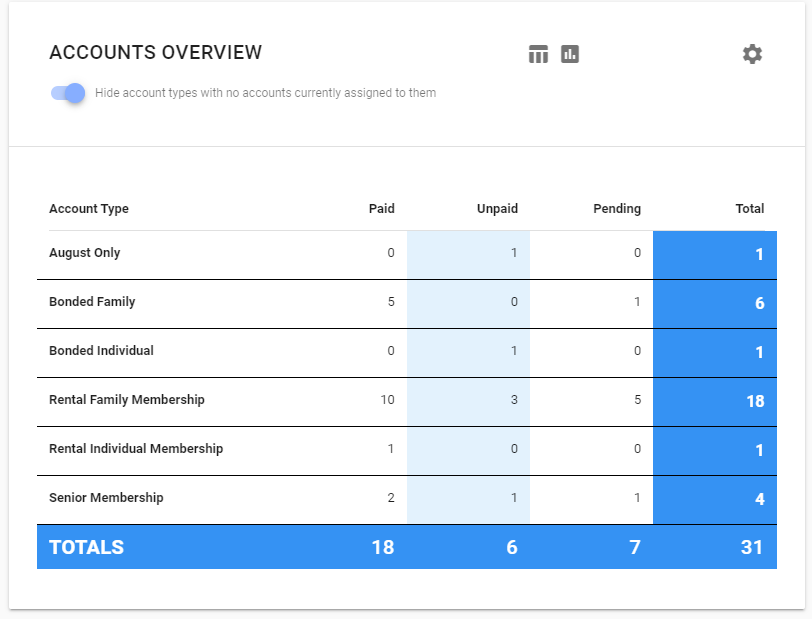Click August Only total value 1
The height and width of the screenshot is (619, 812).
(x=759, y=254)
